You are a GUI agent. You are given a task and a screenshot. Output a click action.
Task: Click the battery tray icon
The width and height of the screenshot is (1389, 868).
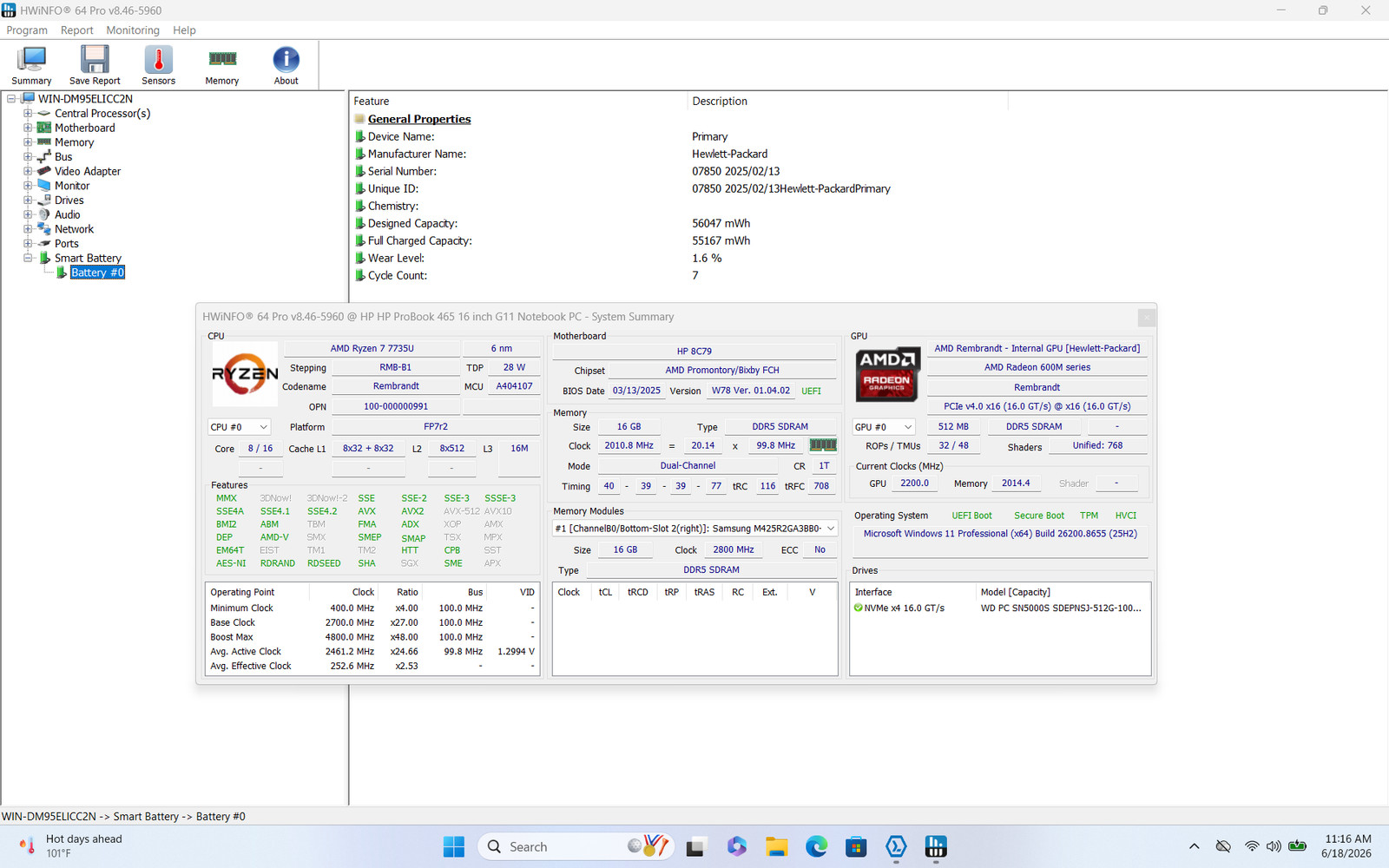1298,846
